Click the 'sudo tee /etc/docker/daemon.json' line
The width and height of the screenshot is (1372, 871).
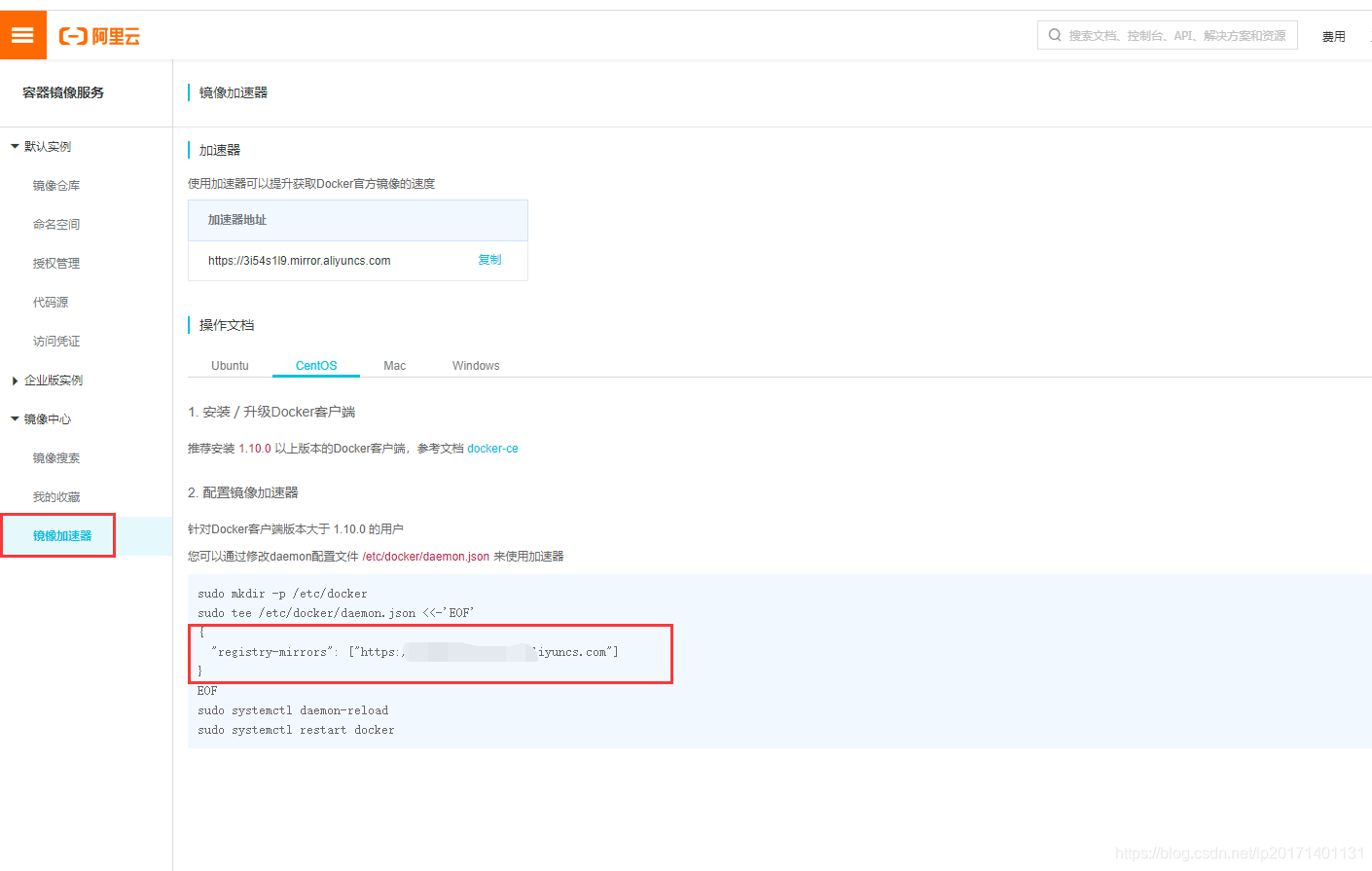[336, 613]
